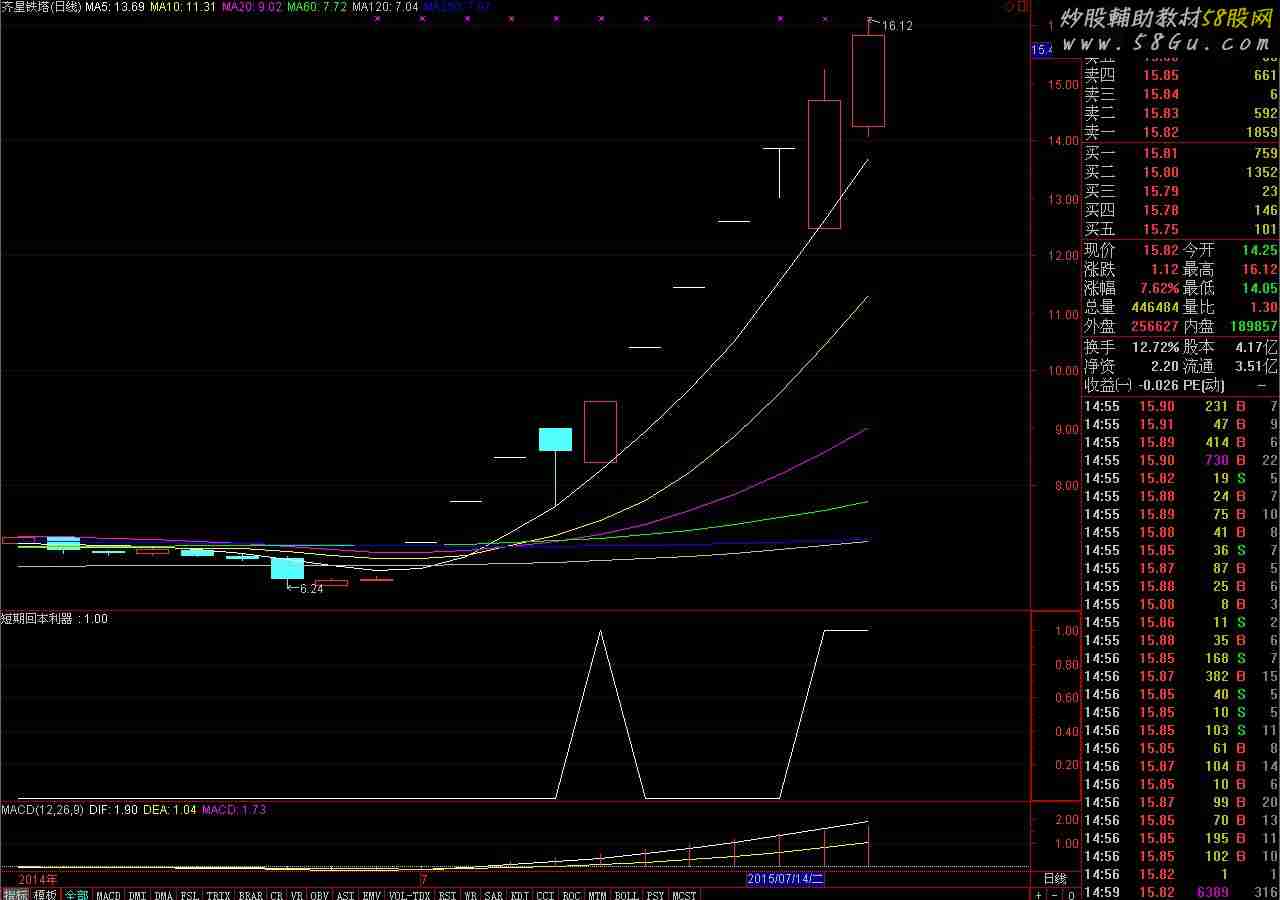The width and height of the screenshot is (1280, 900).
Task: Click the 指标 tab at bottom left
Action: [x=15, y=894]
